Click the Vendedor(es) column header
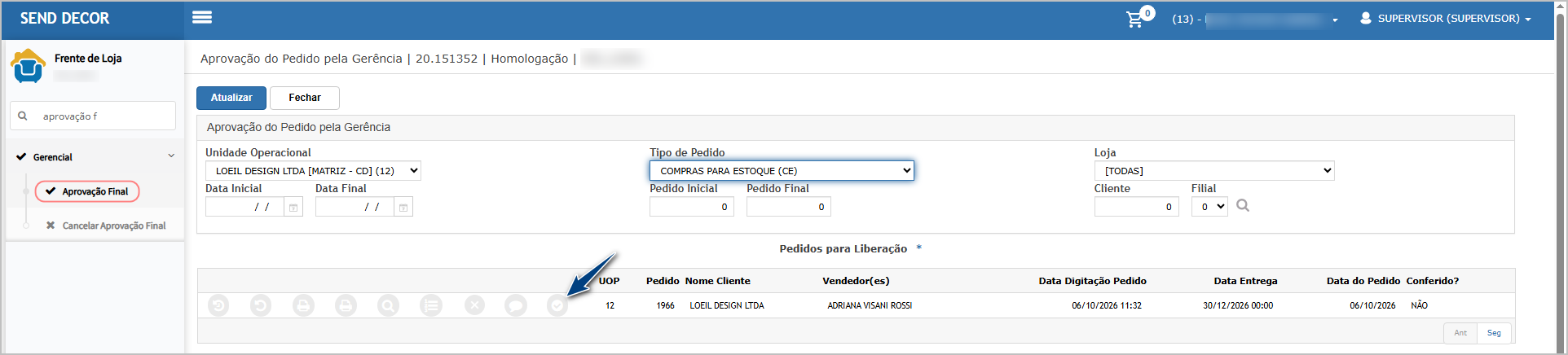This screenshot has width=1568, height=355. [x=856, y=281]
